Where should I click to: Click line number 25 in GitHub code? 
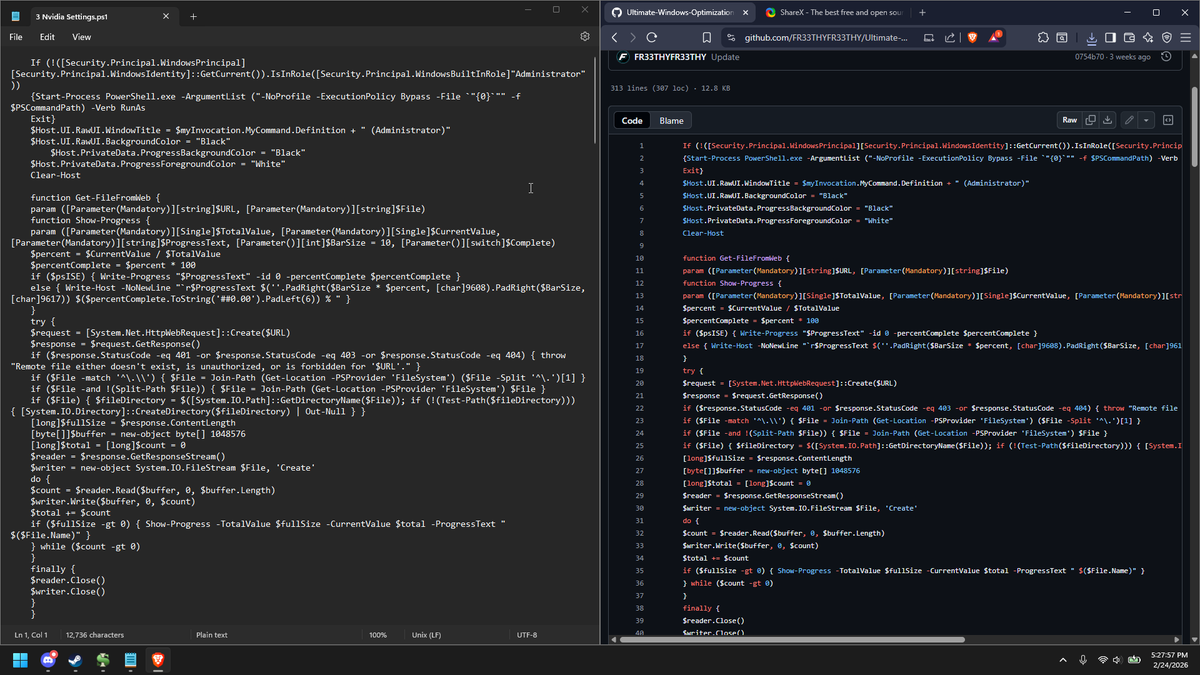click(x=639, y=445)
